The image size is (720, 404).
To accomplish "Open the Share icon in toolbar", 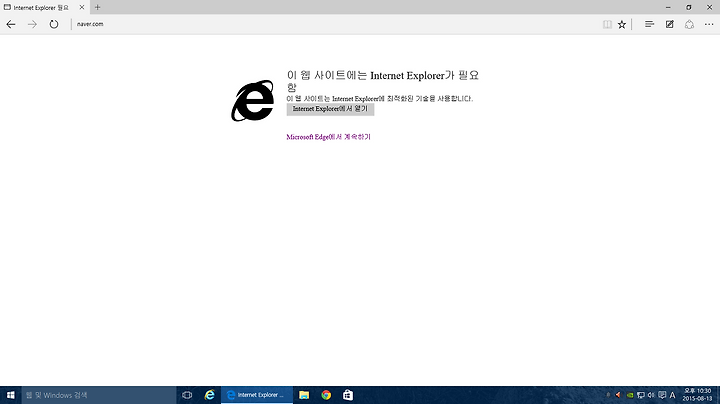I will click(x=689, y=24).
